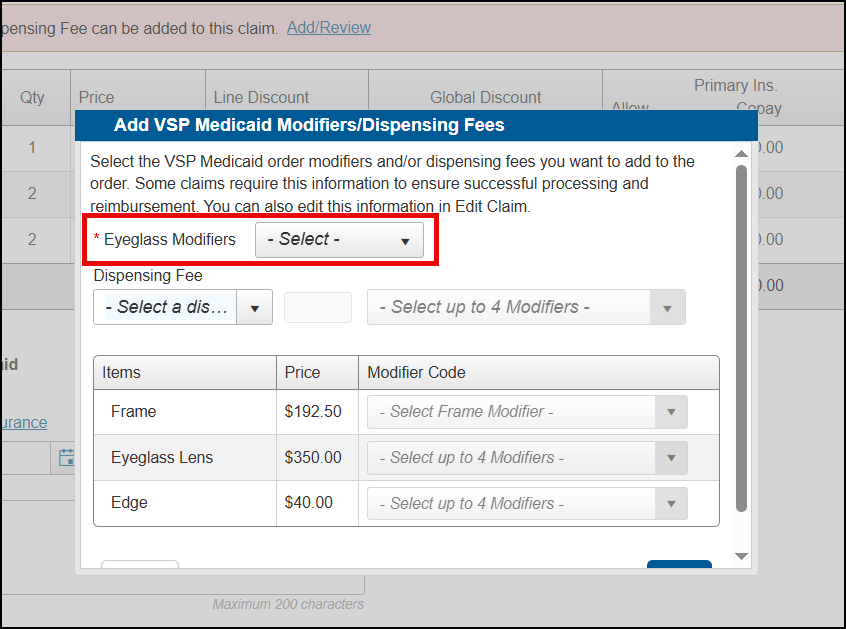Open Edge modifier code dropdown

point(527,504)
